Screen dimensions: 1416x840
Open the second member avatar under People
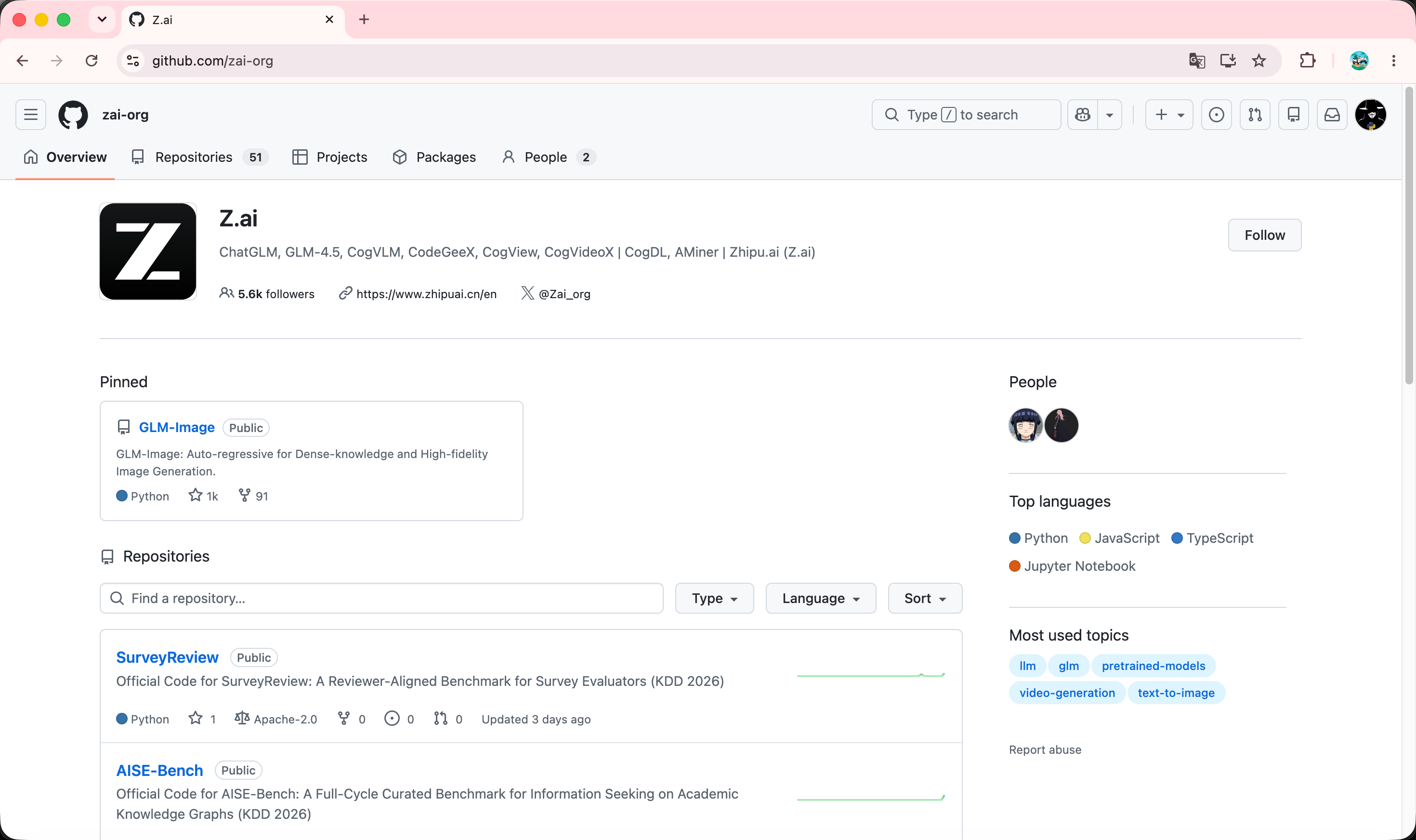tap(1061, 425)
